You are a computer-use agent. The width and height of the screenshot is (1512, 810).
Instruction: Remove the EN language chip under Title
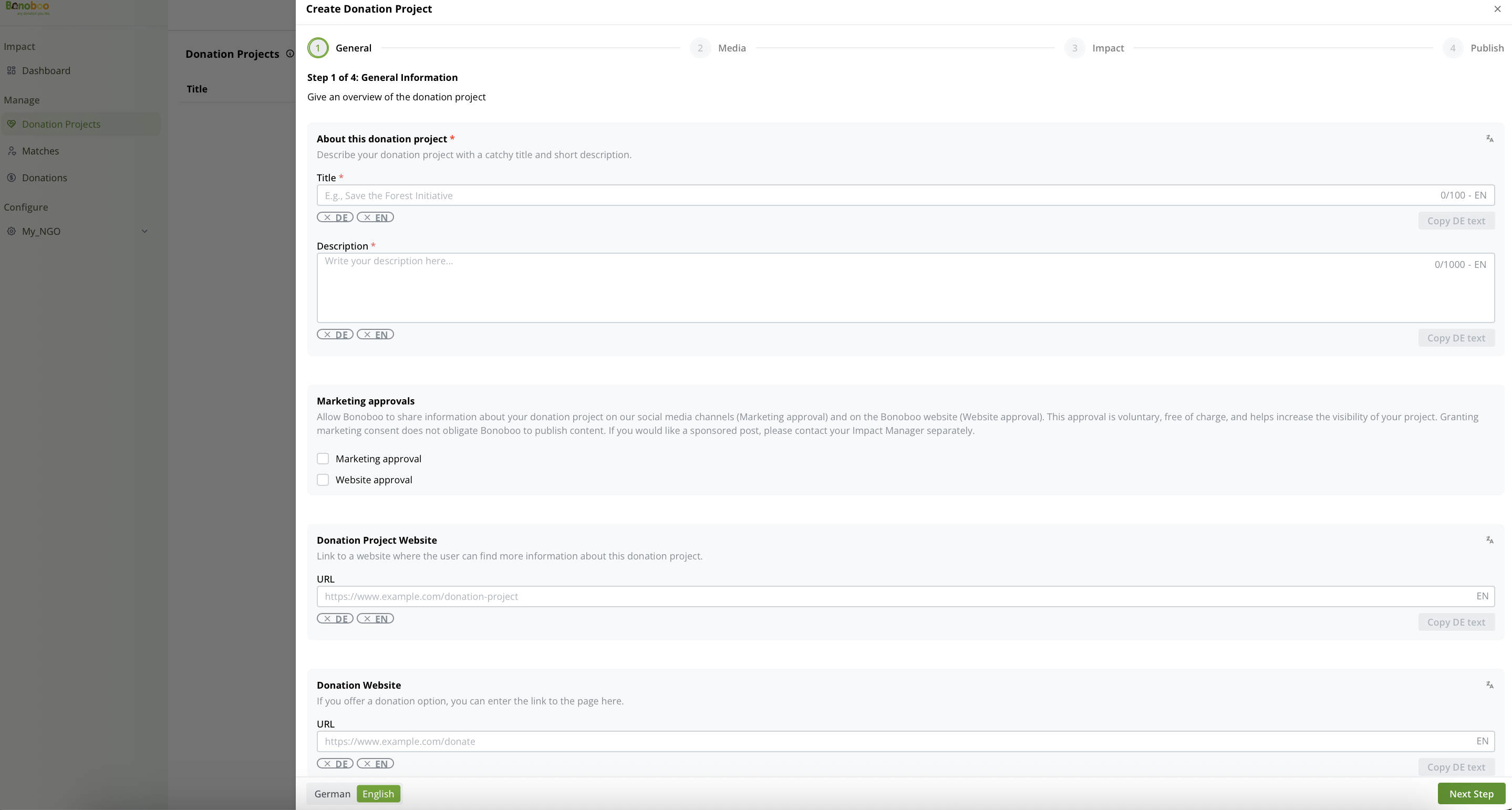click(376, 216)
